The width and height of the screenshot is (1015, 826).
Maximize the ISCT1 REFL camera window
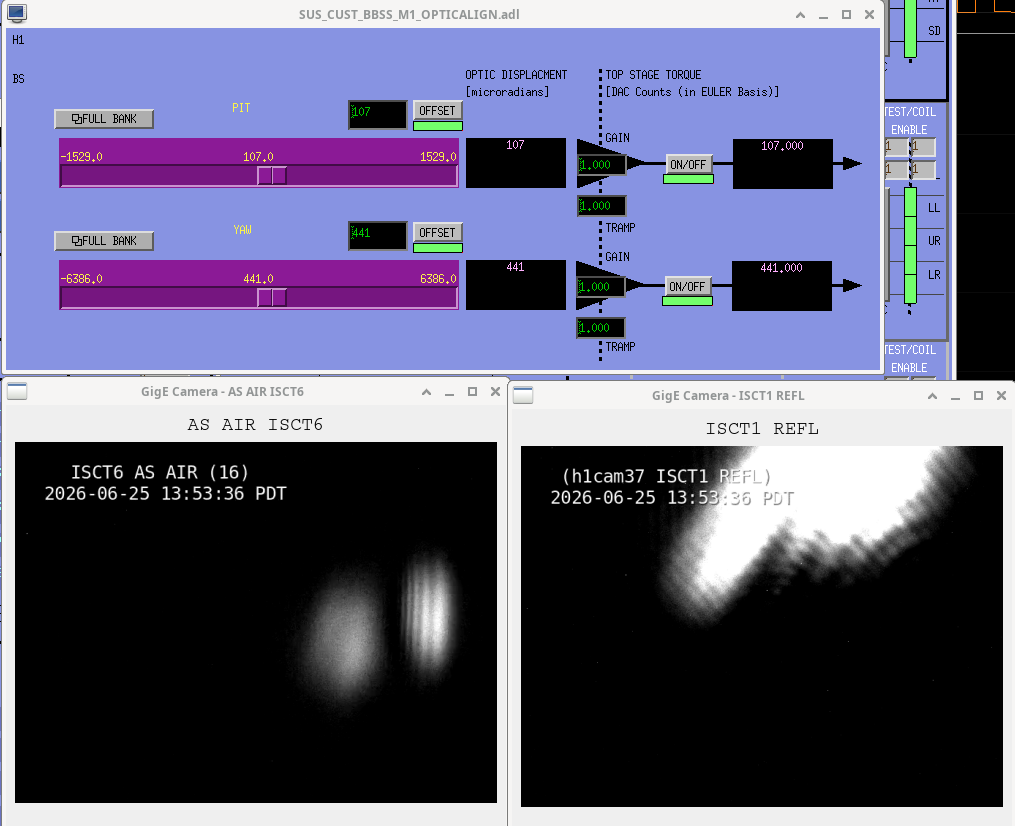978,396
